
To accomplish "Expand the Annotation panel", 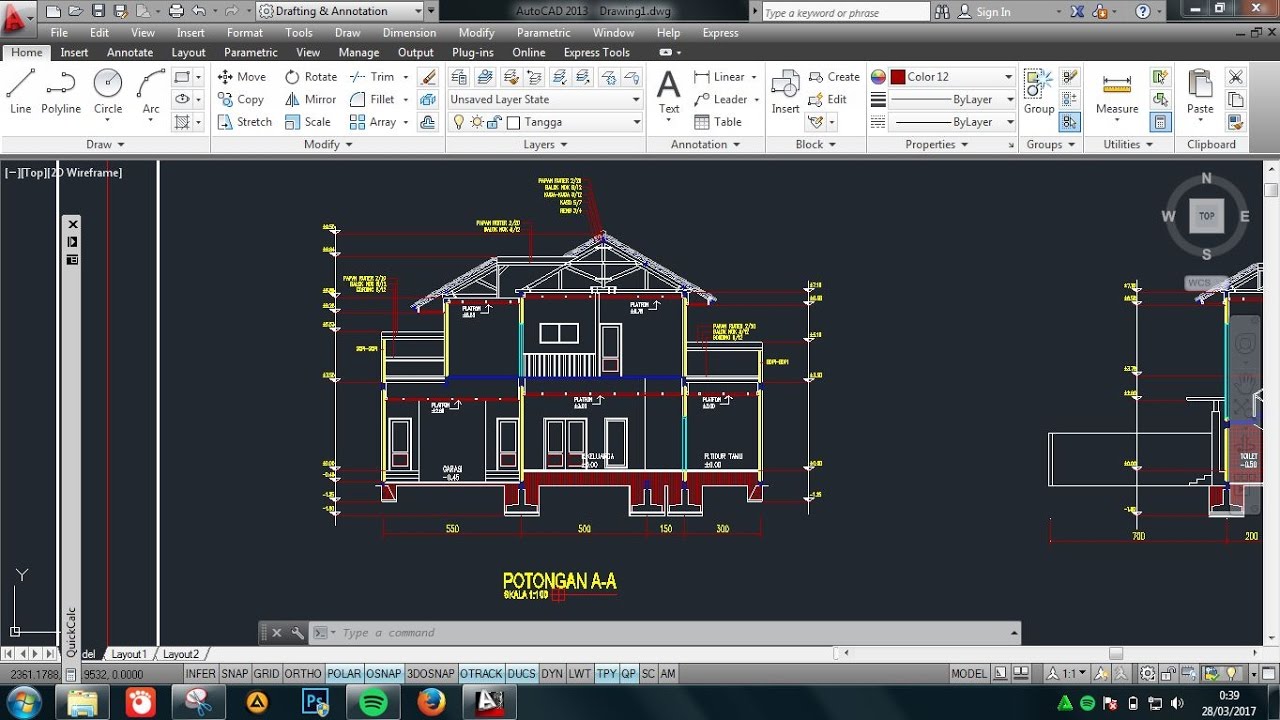I will (705, 144).
